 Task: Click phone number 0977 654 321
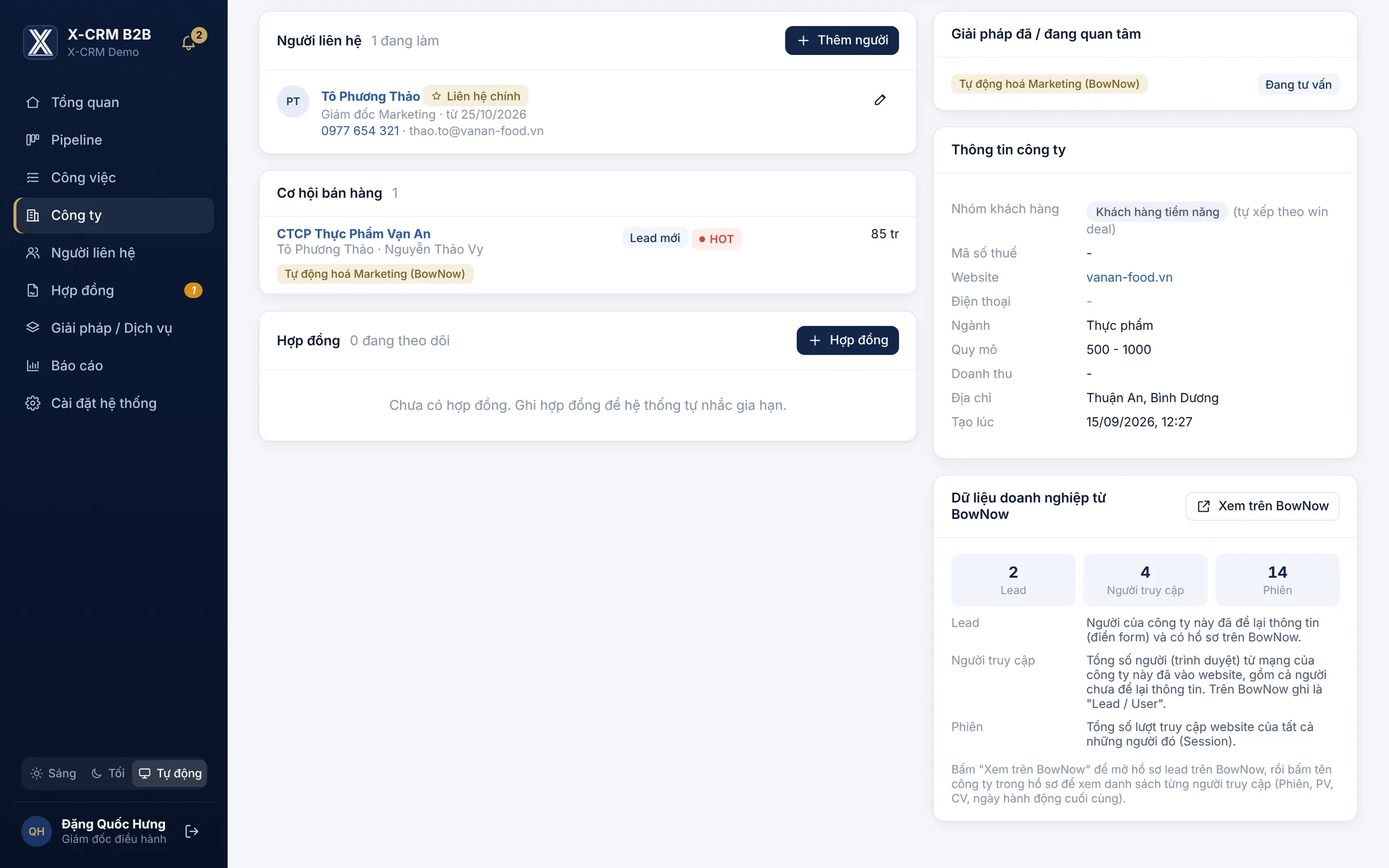360,131
